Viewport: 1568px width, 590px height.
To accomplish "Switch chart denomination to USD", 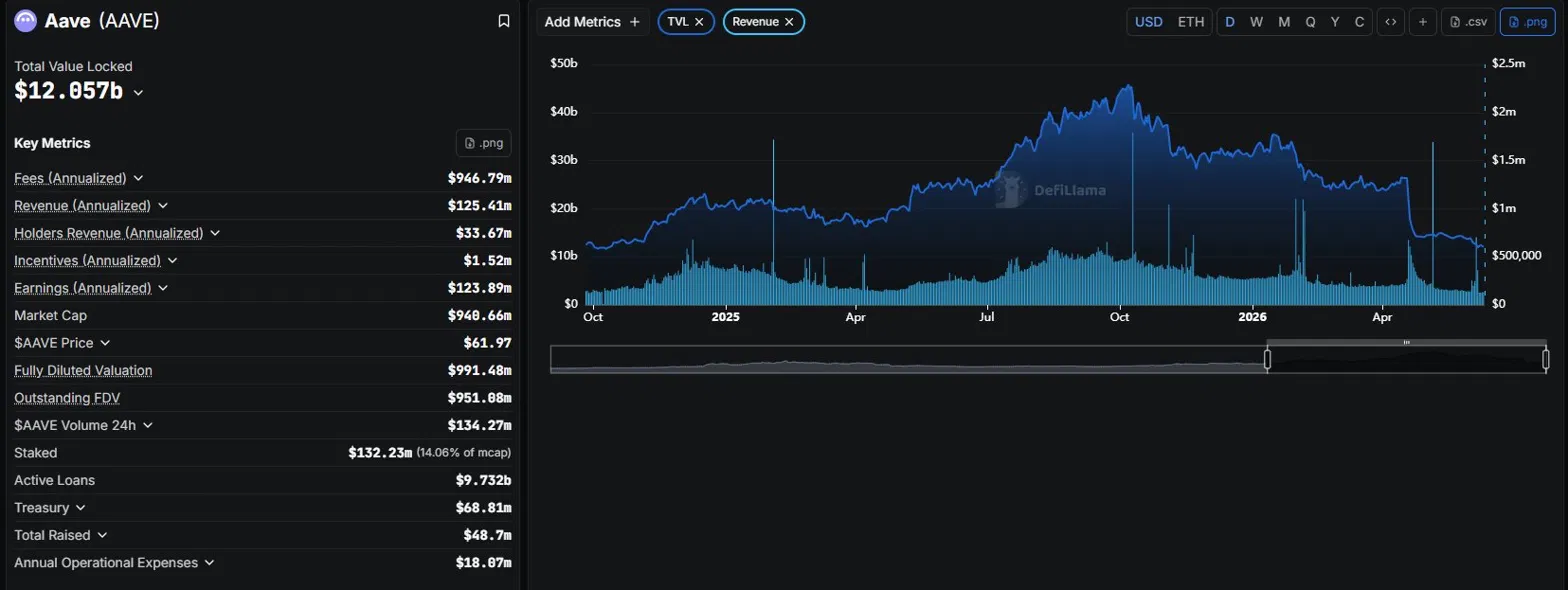I will click(1148, 21).
